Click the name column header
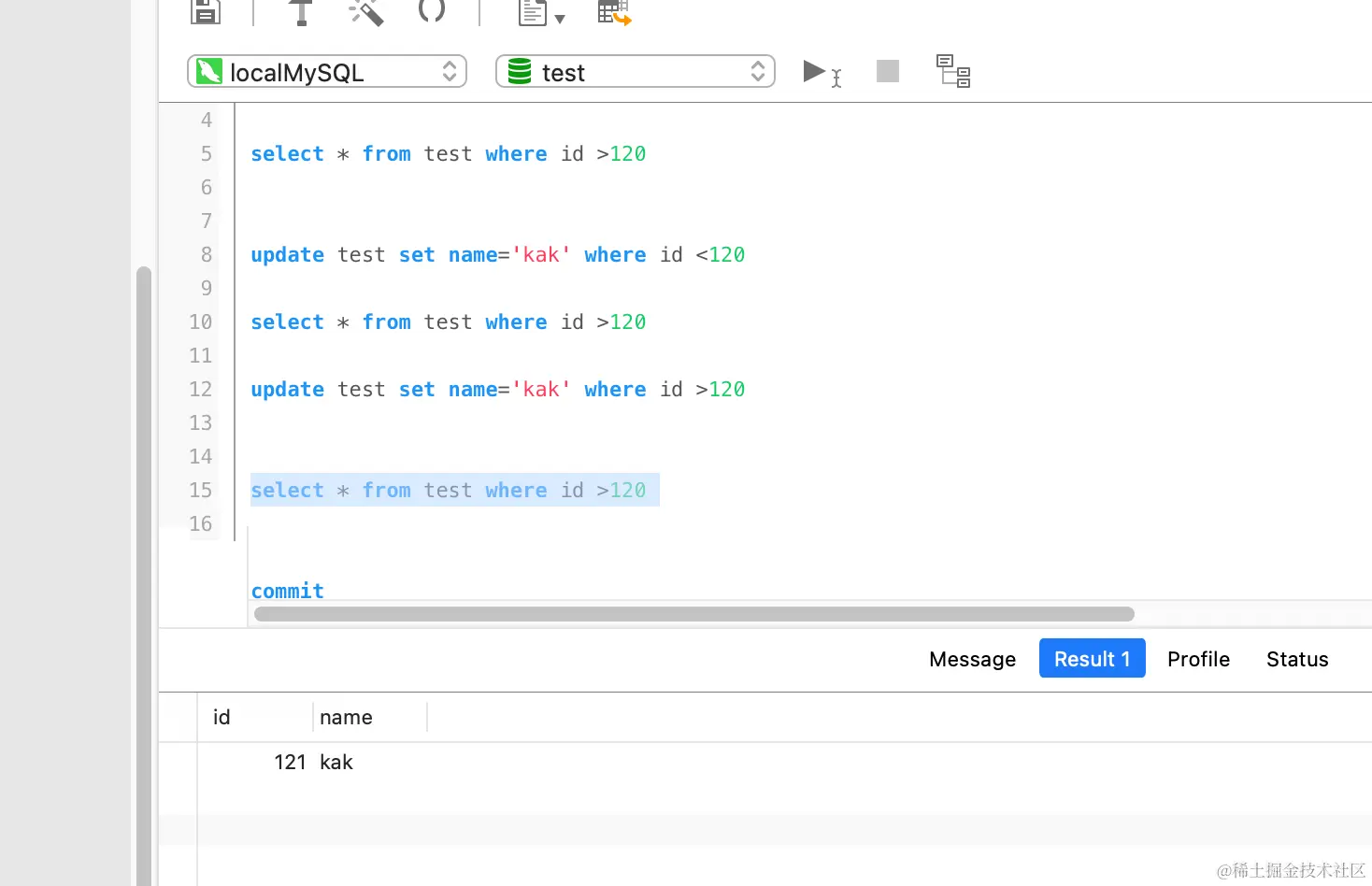 [370, 717]
